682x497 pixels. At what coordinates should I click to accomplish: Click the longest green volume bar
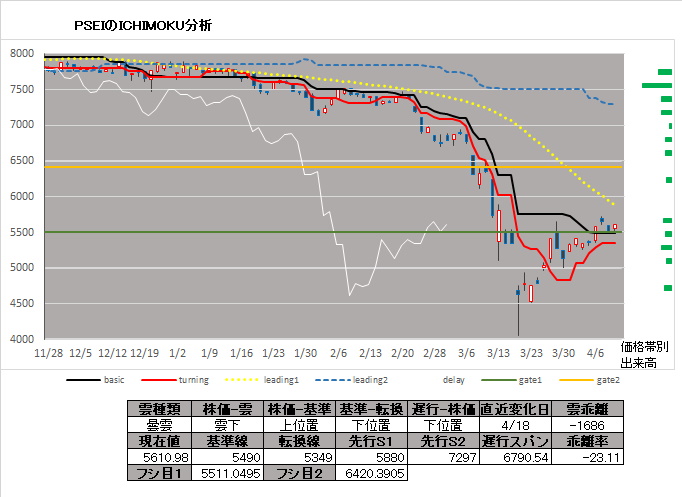point(657,86)
